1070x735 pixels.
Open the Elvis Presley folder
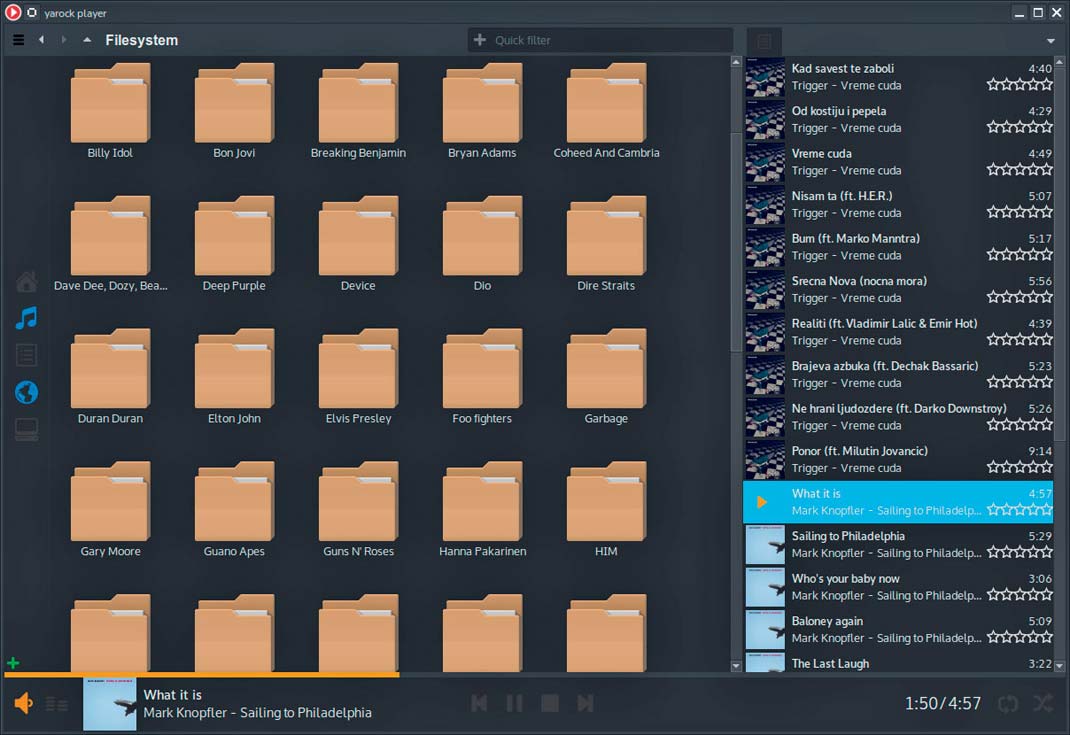tap(358, 377)
